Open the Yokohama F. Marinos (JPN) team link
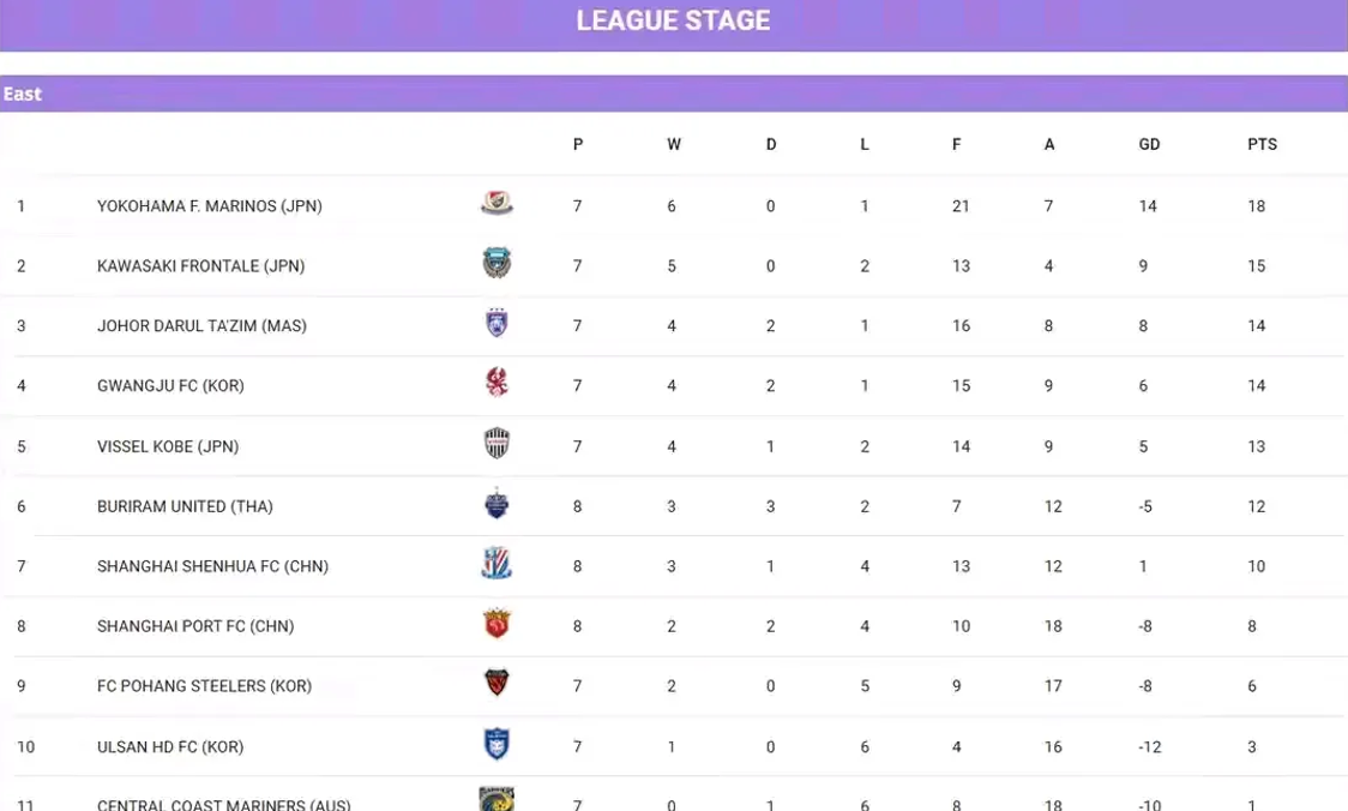Viewport: 1348px width, 811px height. (x=209, y=206)
